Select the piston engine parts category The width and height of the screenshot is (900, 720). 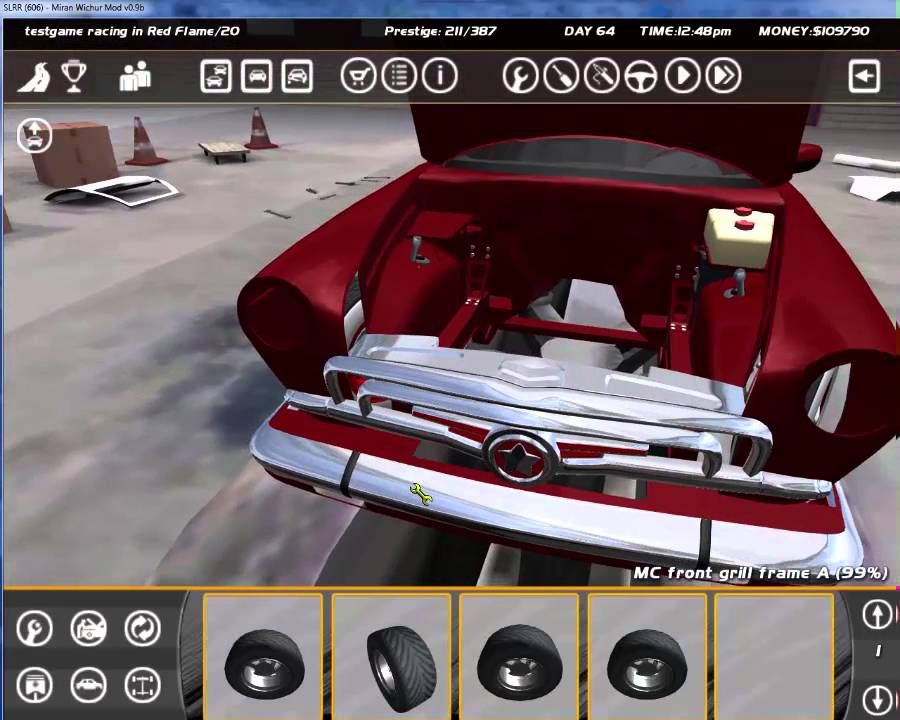(34, 684)
